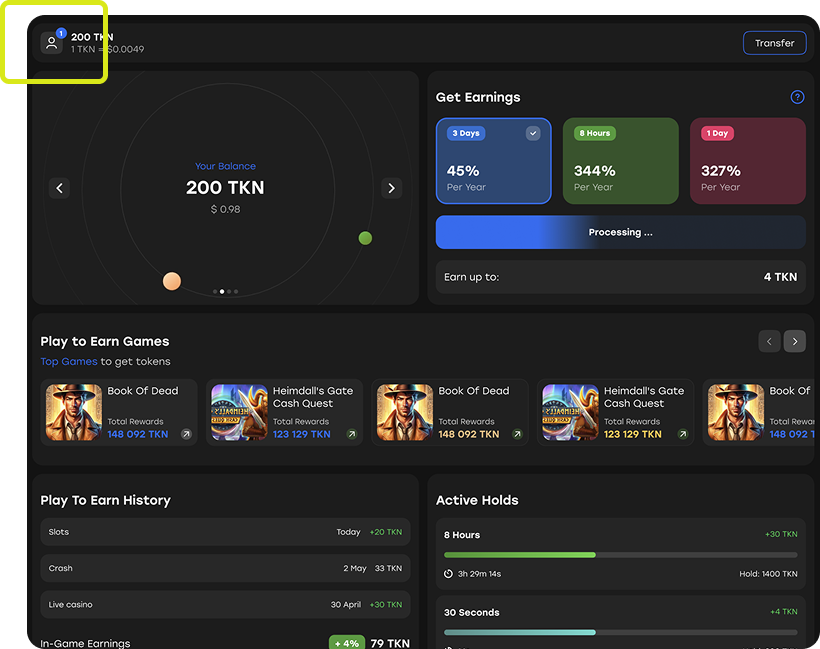Click the 8 Hours hold progress bar
Viewport: 820px width, 649px height.
point(620,554)
